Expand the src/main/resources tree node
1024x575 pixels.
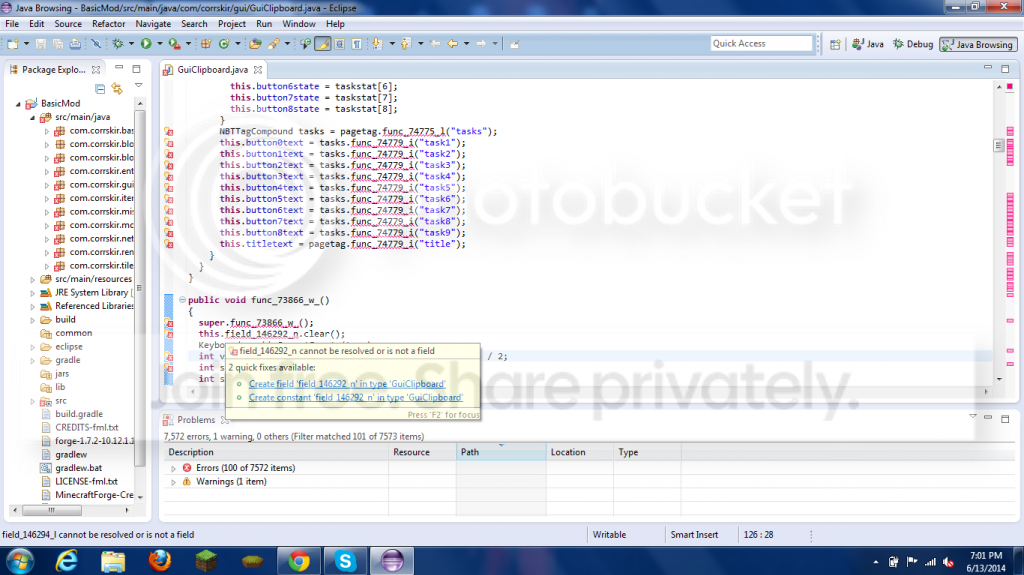(x=32, y=279)
